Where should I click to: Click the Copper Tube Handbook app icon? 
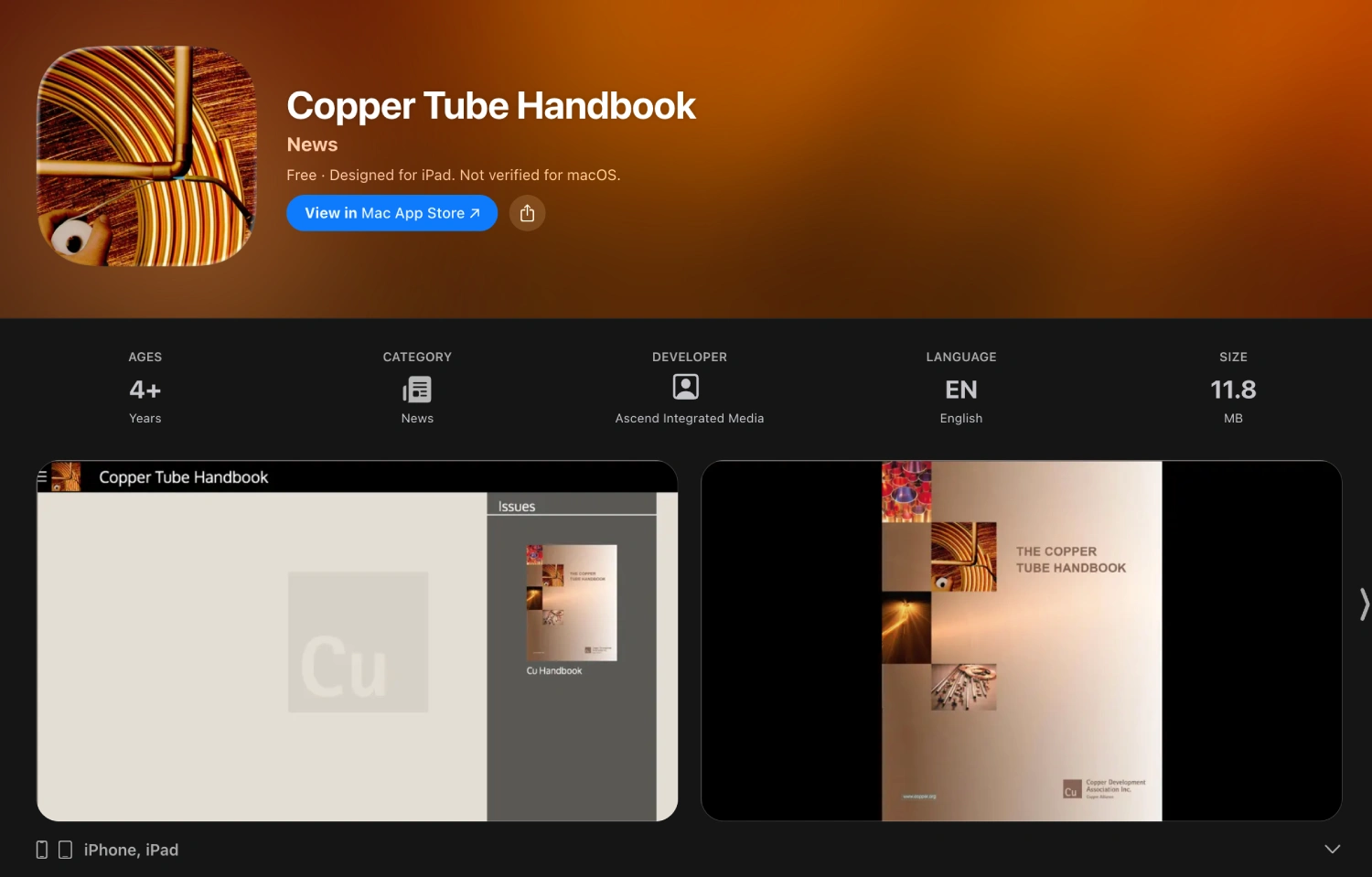146,156
